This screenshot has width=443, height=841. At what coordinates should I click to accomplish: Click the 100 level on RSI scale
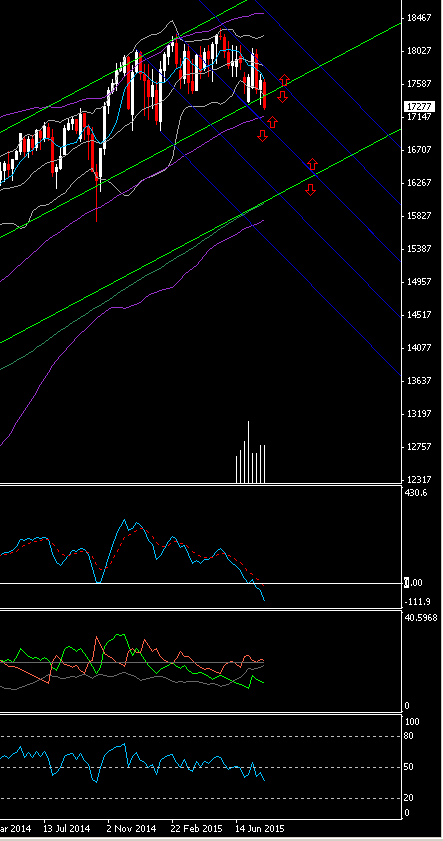coord(413,722)
